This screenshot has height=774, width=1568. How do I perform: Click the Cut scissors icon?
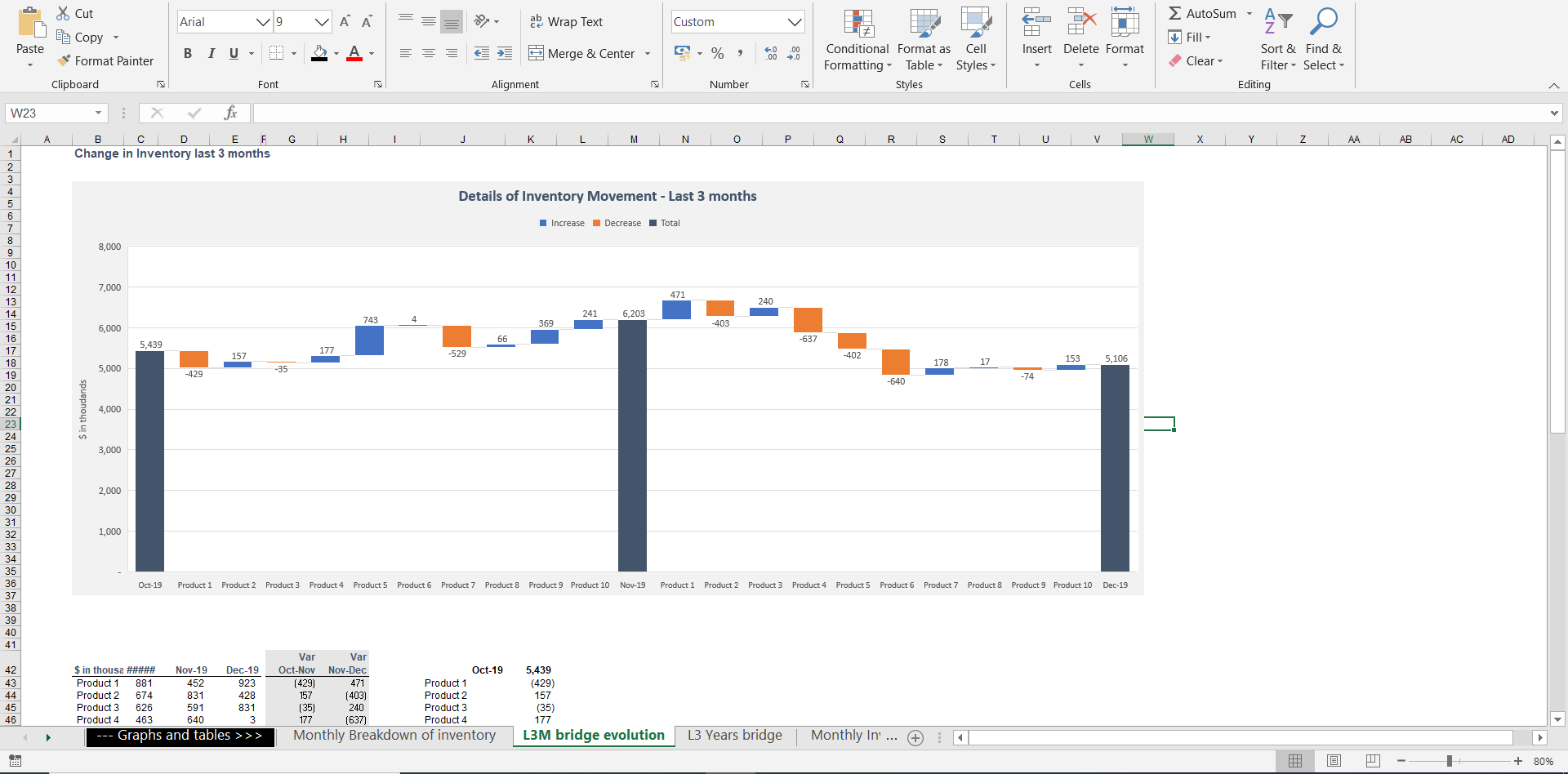tap(63, 13)
